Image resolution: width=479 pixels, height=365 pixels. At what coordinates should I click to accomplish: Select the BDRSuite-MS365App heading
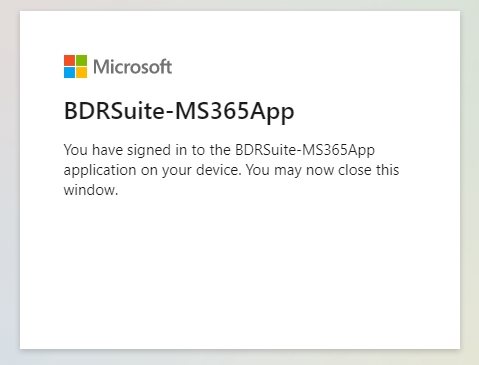click(179, 111)
